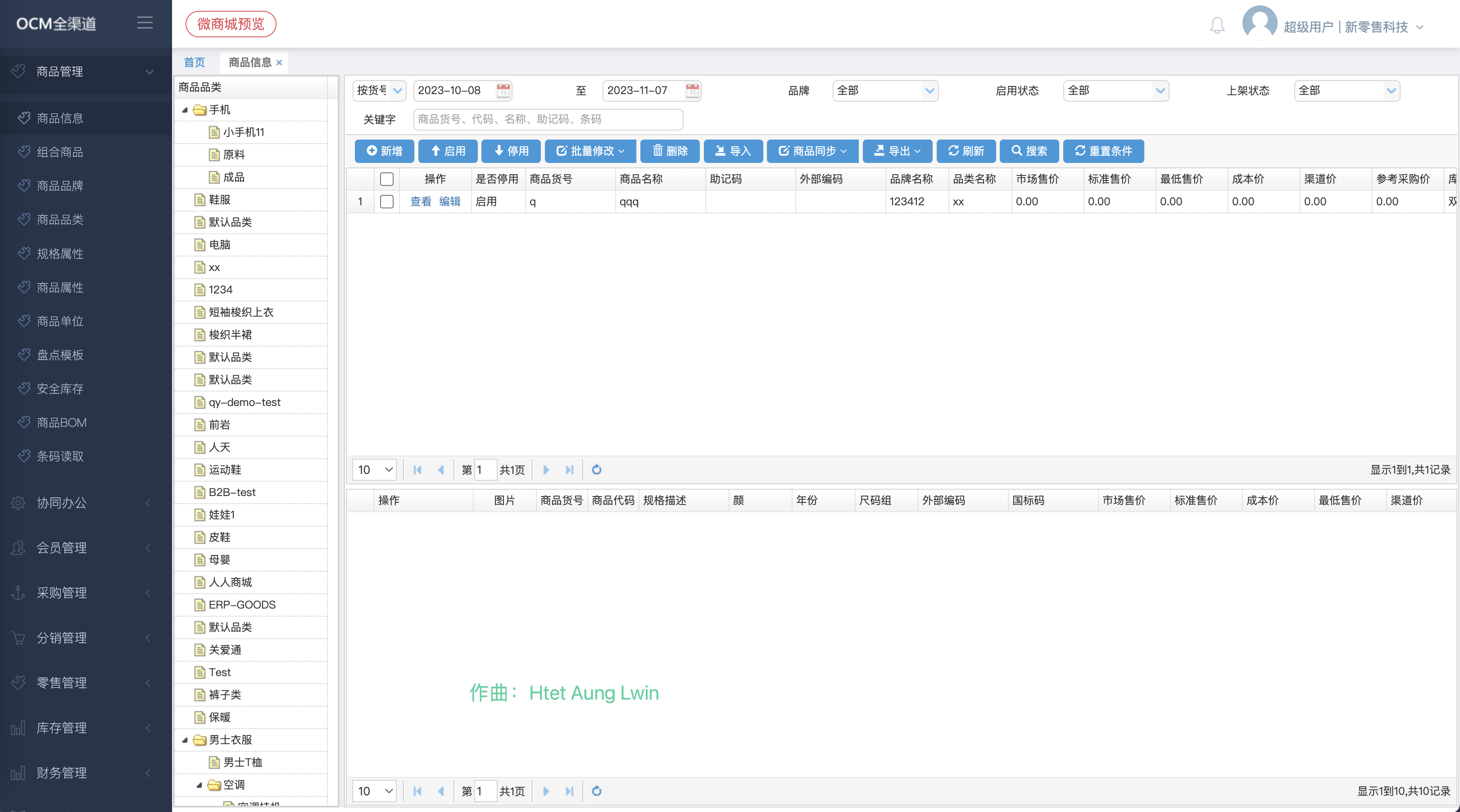1460x812 pixels.
Task: Click the 停用 disable button
Action: [x=511, y=151]
